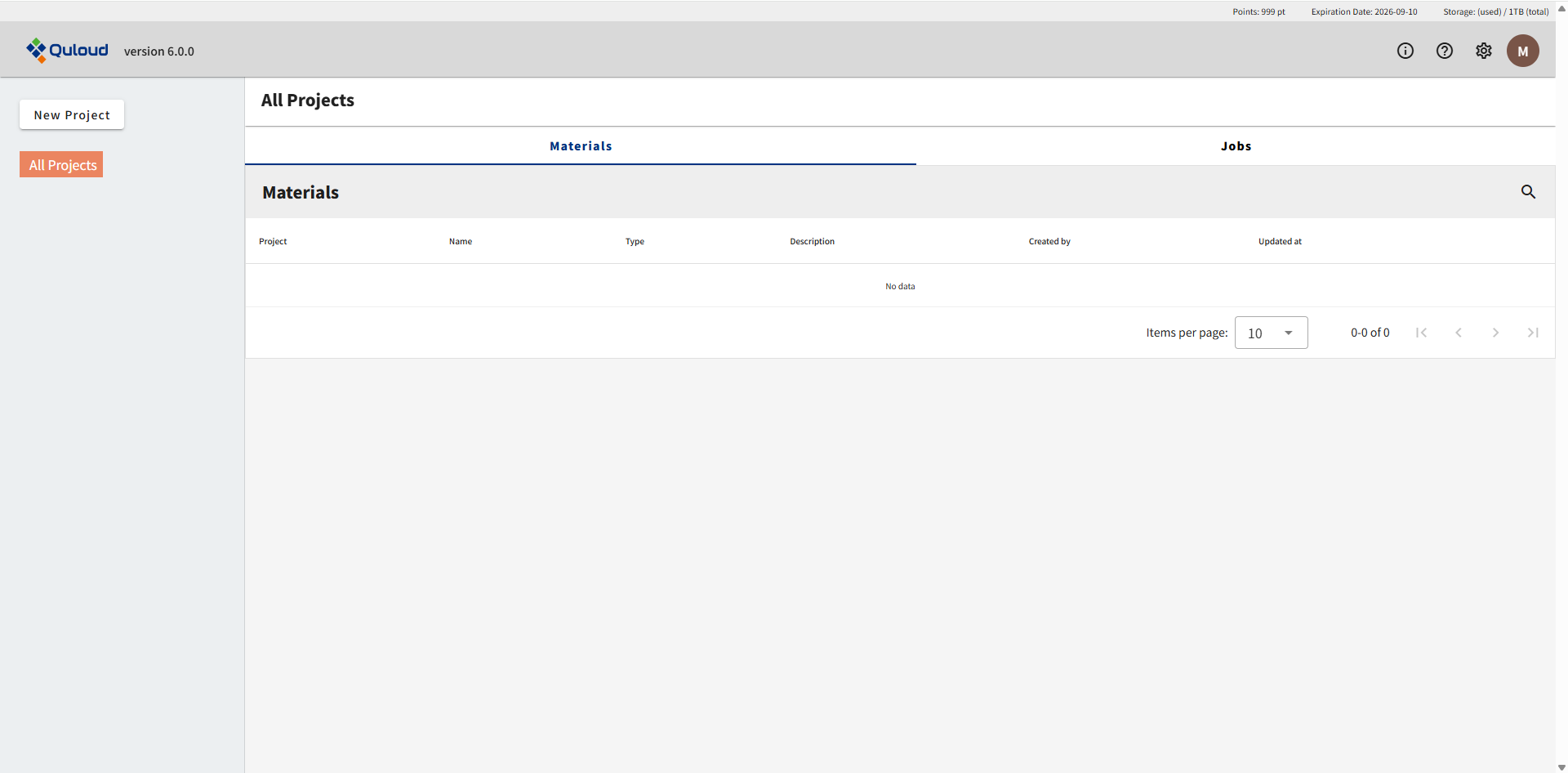Viewport: 1568px width, 773px height.
Task: Click the Quloud logo icon
Action: pos(36,51)
